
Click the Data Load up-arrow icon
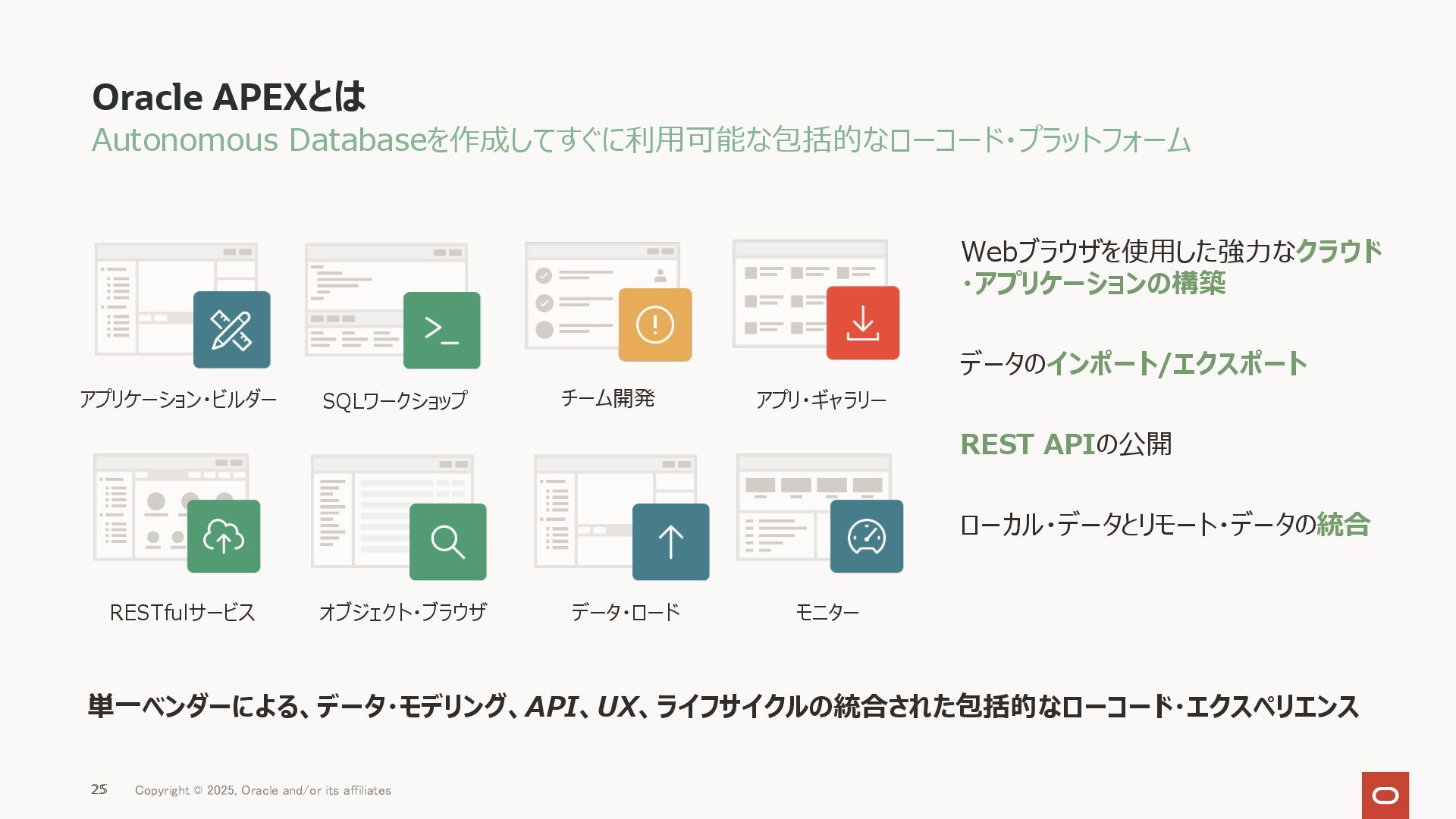click(671, 542)
